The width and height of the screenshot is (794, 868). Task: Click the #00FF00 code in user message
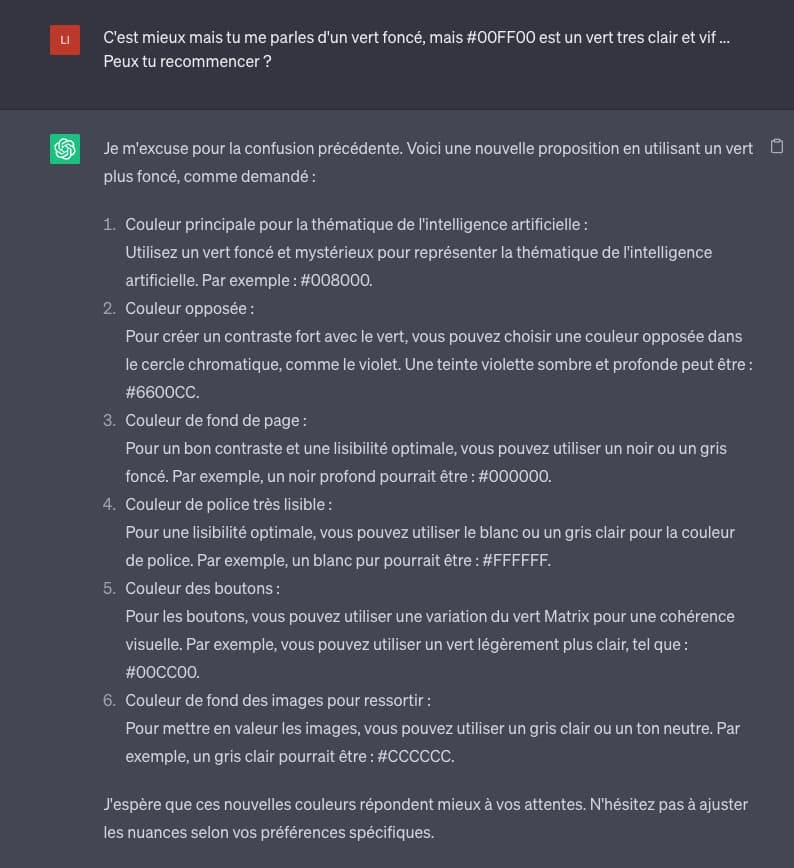(x=501, y=38)
